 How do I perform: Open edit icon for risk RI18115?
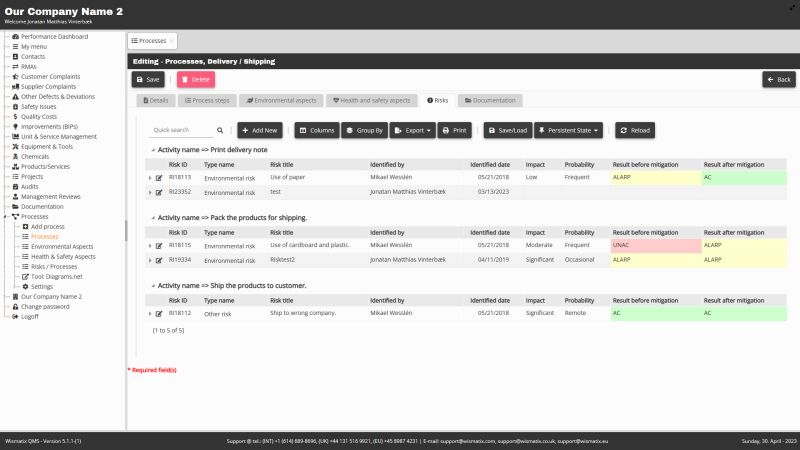point(159,246)
